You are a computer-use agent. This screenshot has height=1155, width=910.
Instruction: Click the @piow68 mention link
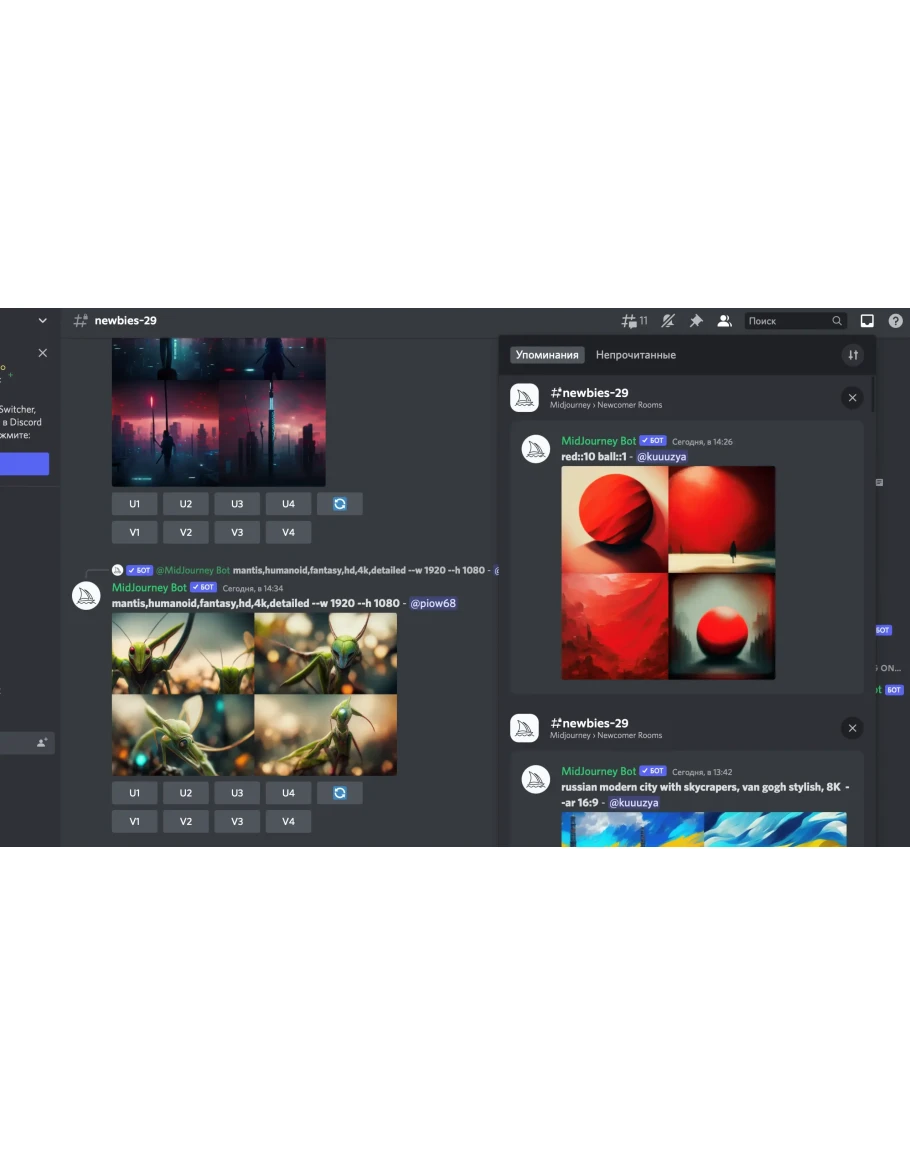click(432, 604)
